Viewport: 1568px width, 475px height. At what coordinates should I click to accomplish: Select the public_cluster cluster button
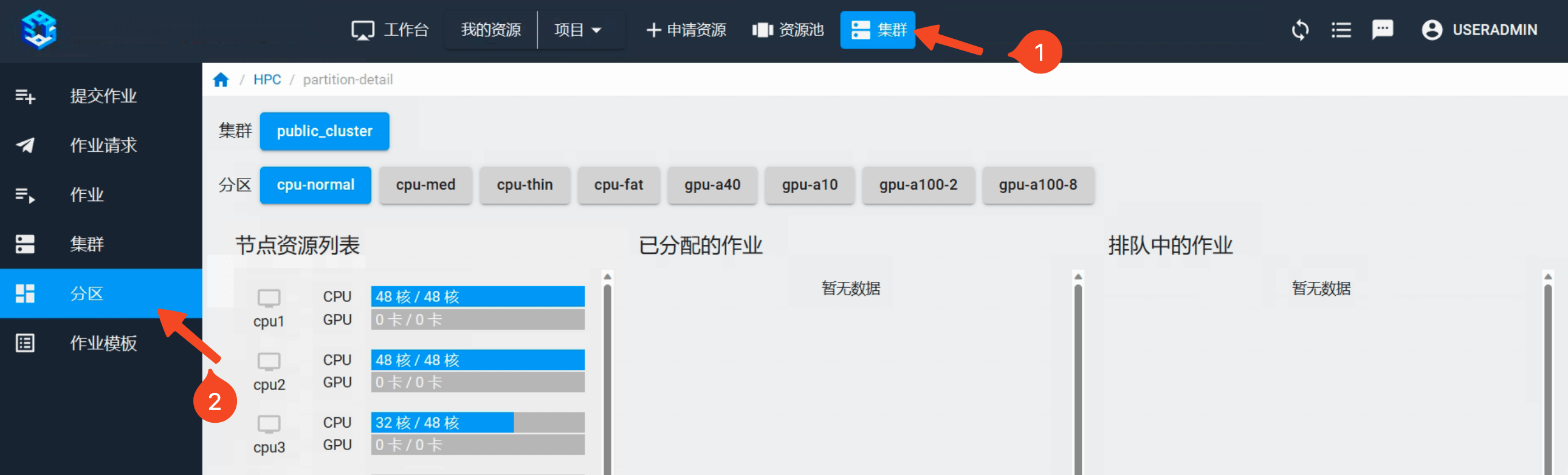tap(325, 131)
